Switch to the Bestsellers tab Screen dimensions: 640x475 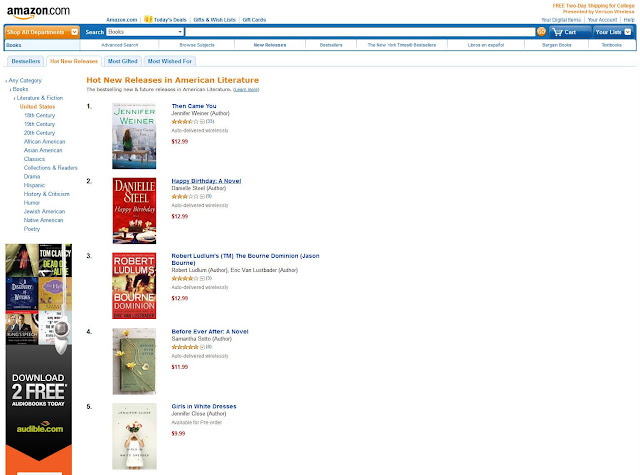pos(26,61)
